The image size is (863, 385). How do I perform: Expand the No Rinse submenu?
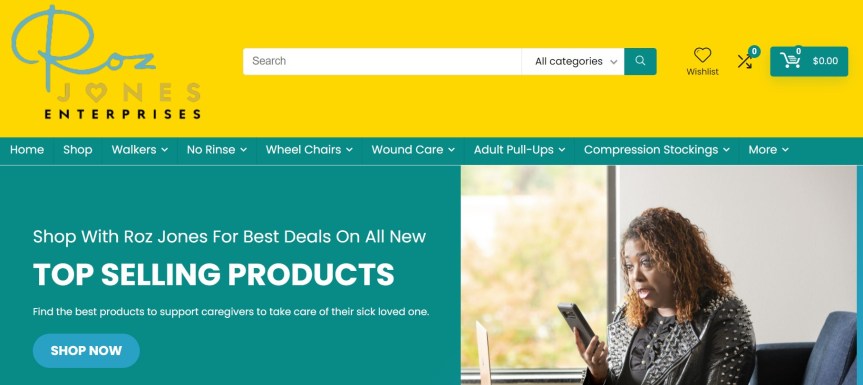pos(217,150)
